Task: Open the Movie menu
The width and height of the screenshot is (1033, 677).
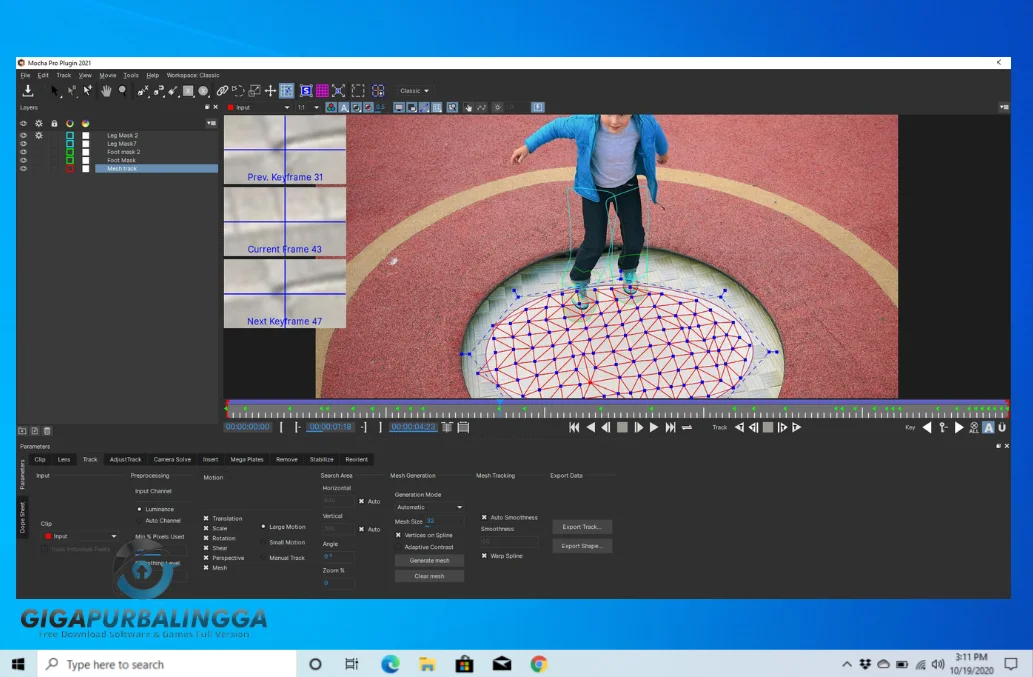Action: pyautogui.click(x=106, y=74)
